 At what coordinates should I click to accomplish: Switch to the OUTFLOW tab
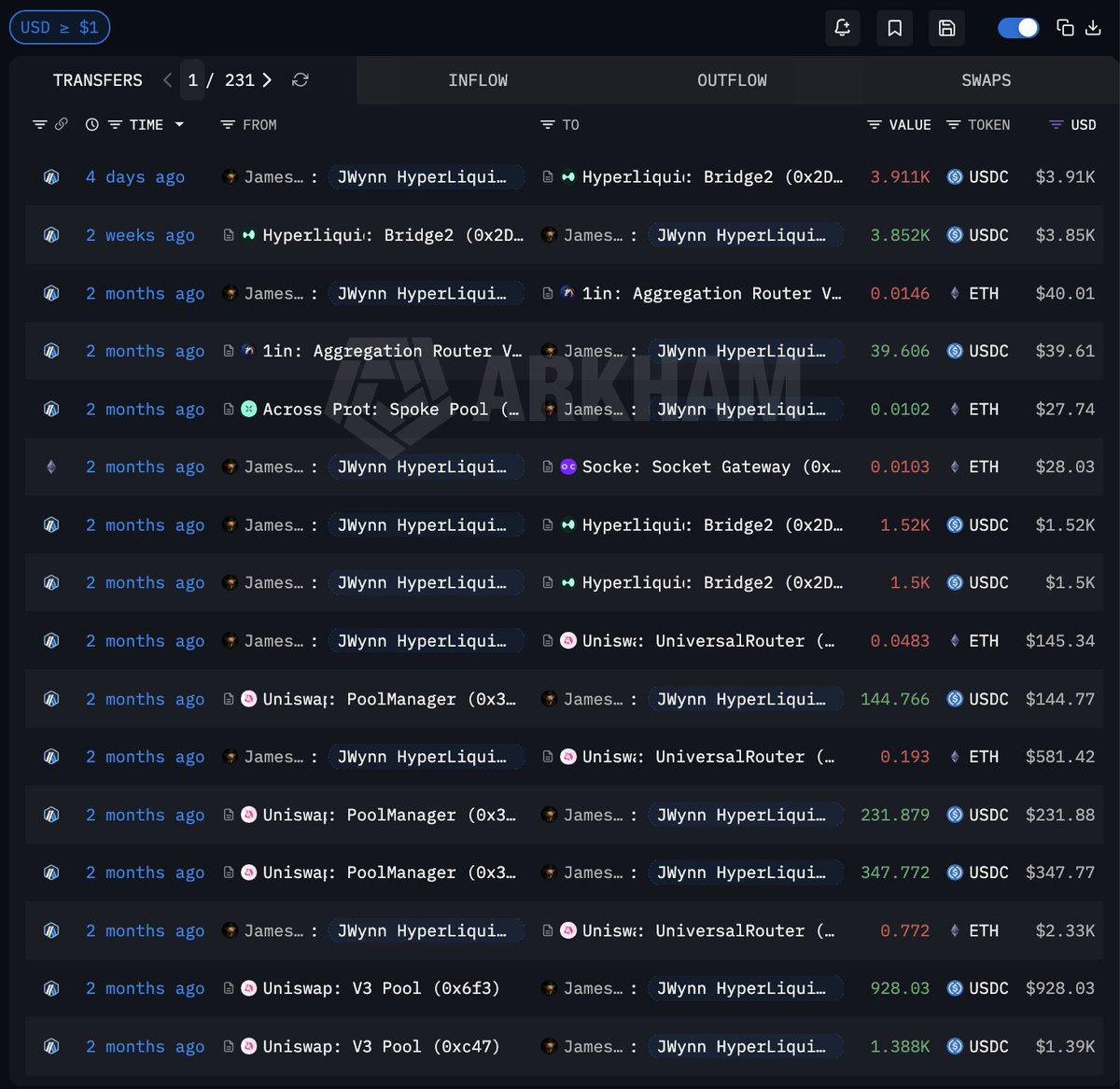point(732,80)
